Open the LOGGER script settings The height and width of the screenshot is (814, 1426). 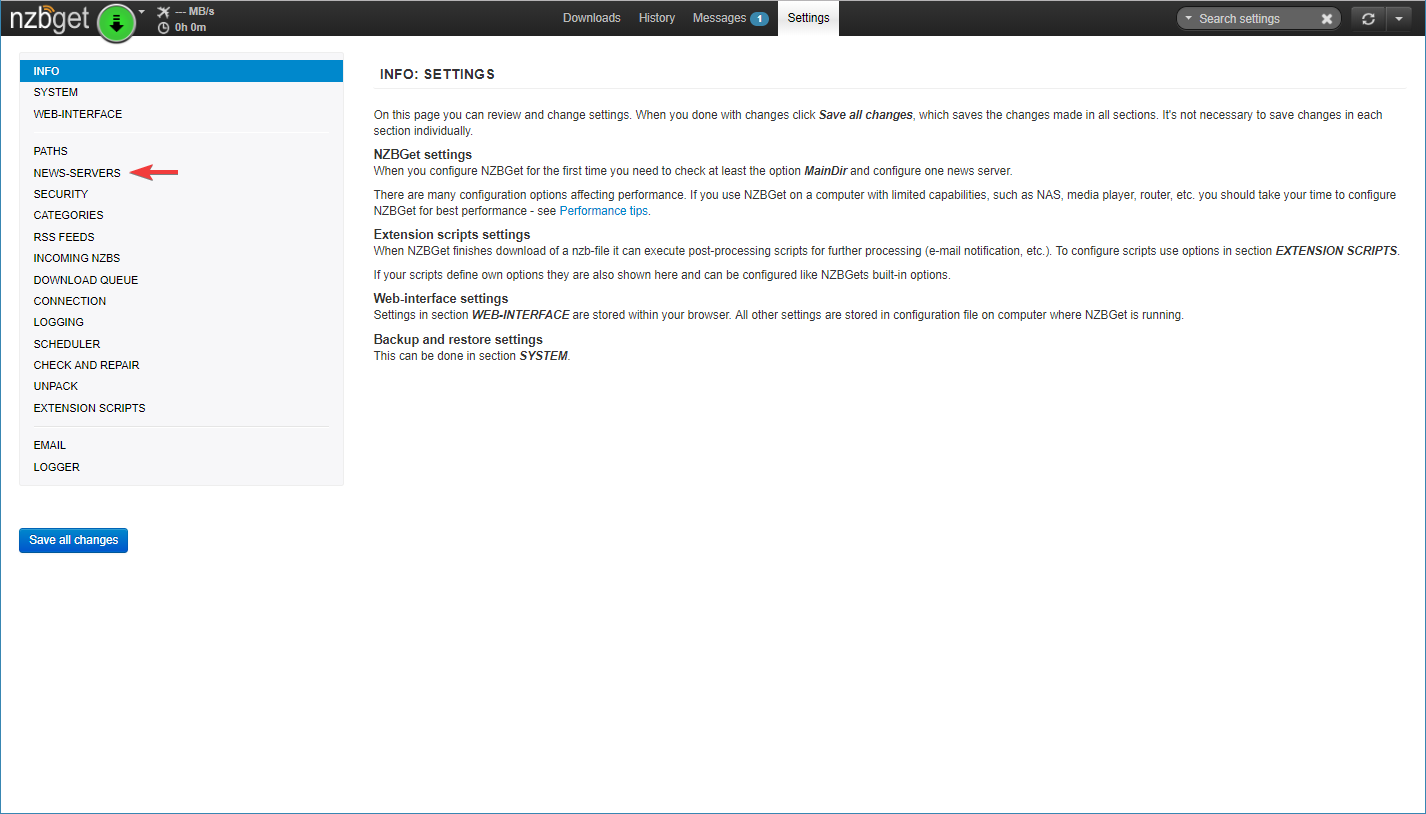pos(181,467)
